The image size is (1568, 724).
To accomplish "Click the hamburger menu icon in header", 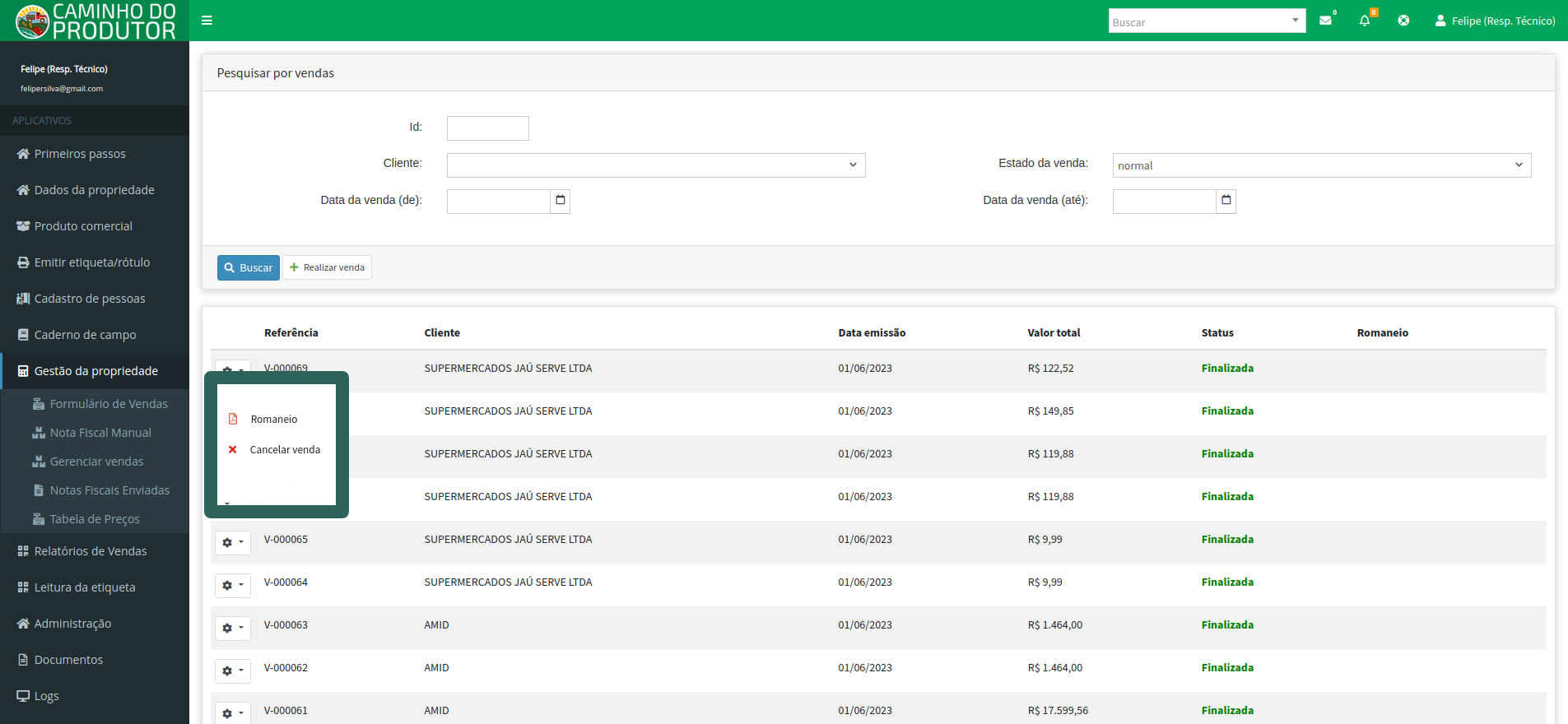I will (x=207, y=21).
